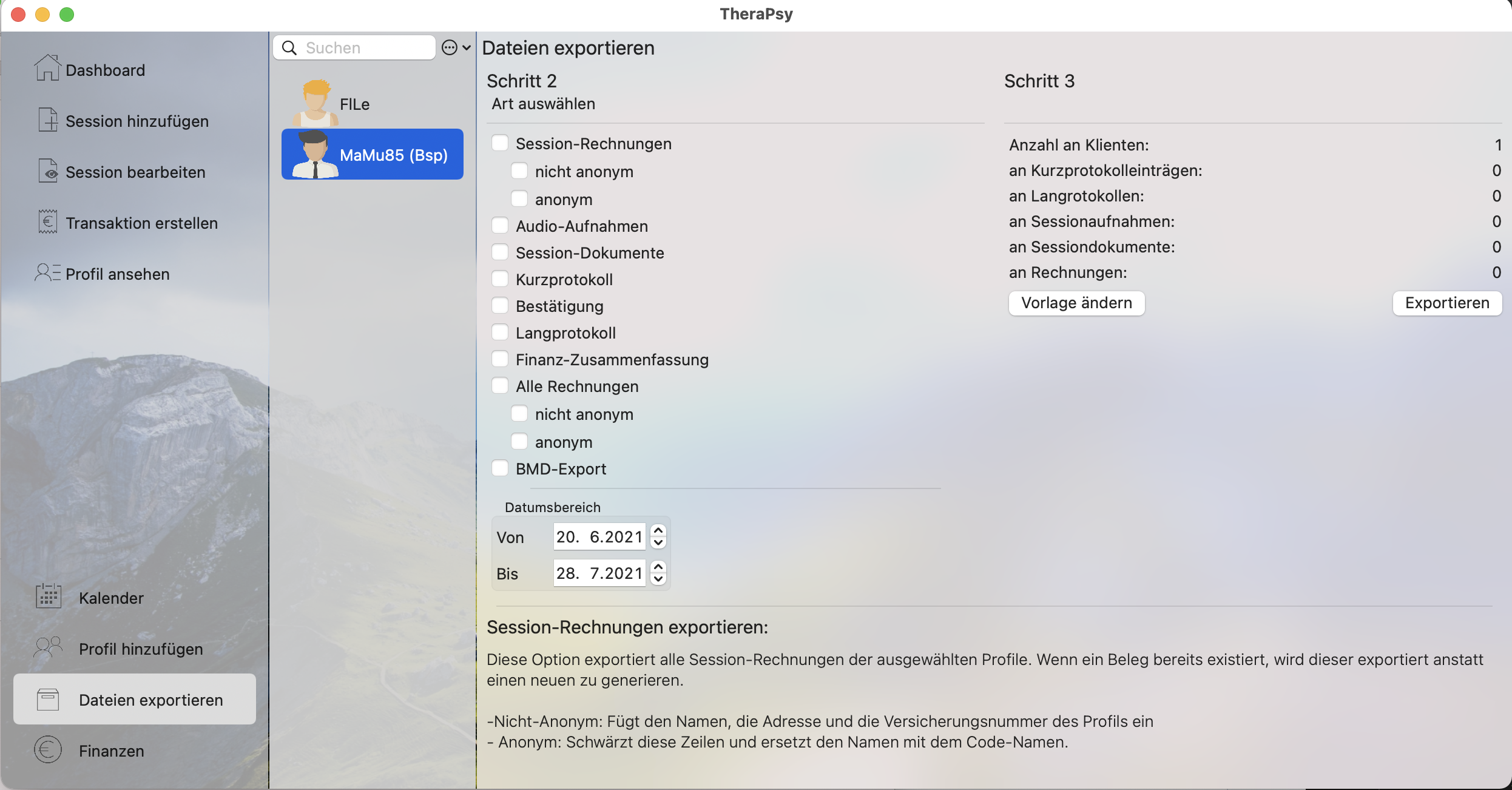Image resolution: width=1512 pixels, height=790 pixels.
Task: Decrease the Bis date with down stepper
Action: 658,579
